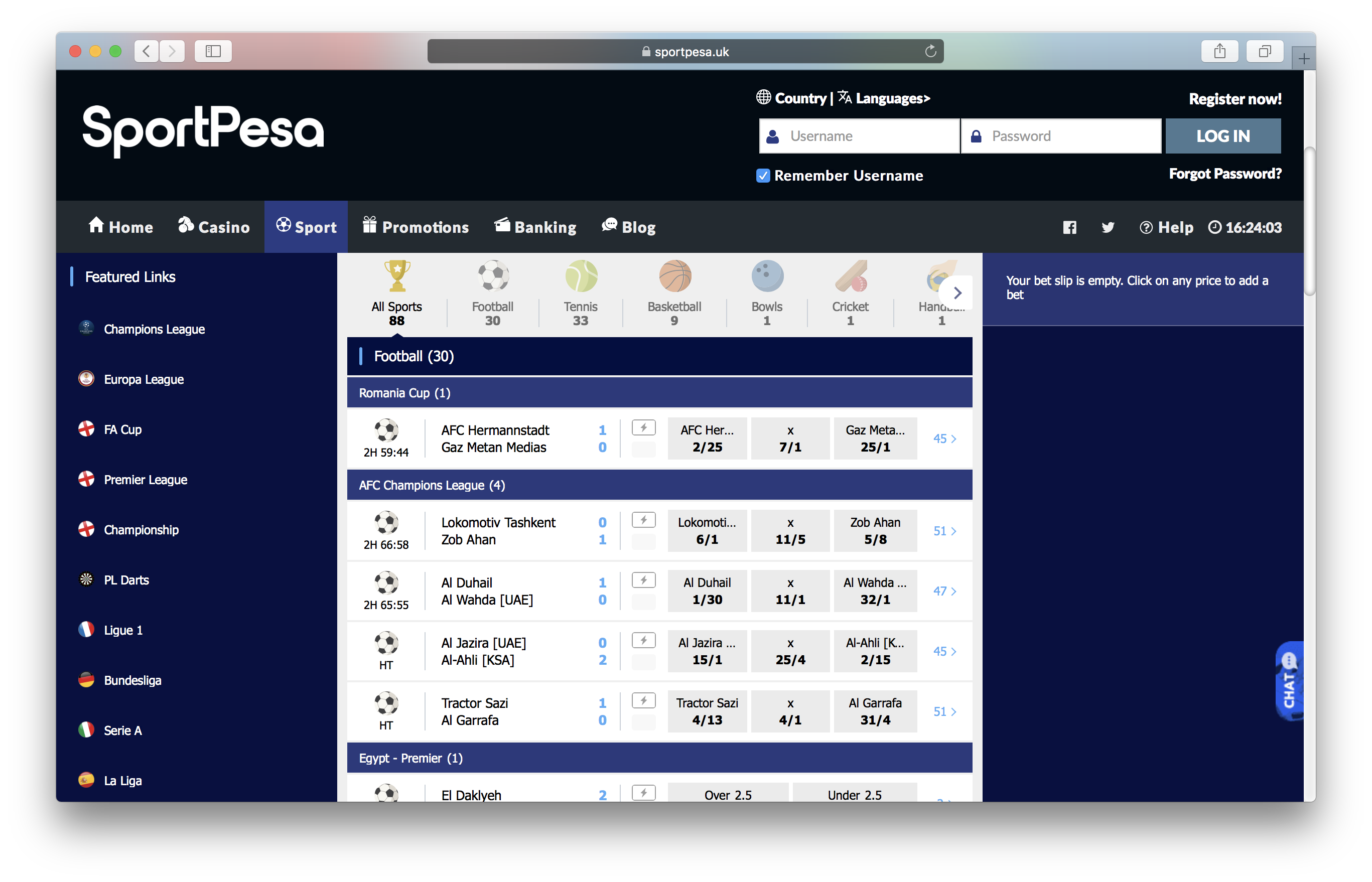
Task: Toggle the Remember Username checkbox
Action: coord(762,175)
